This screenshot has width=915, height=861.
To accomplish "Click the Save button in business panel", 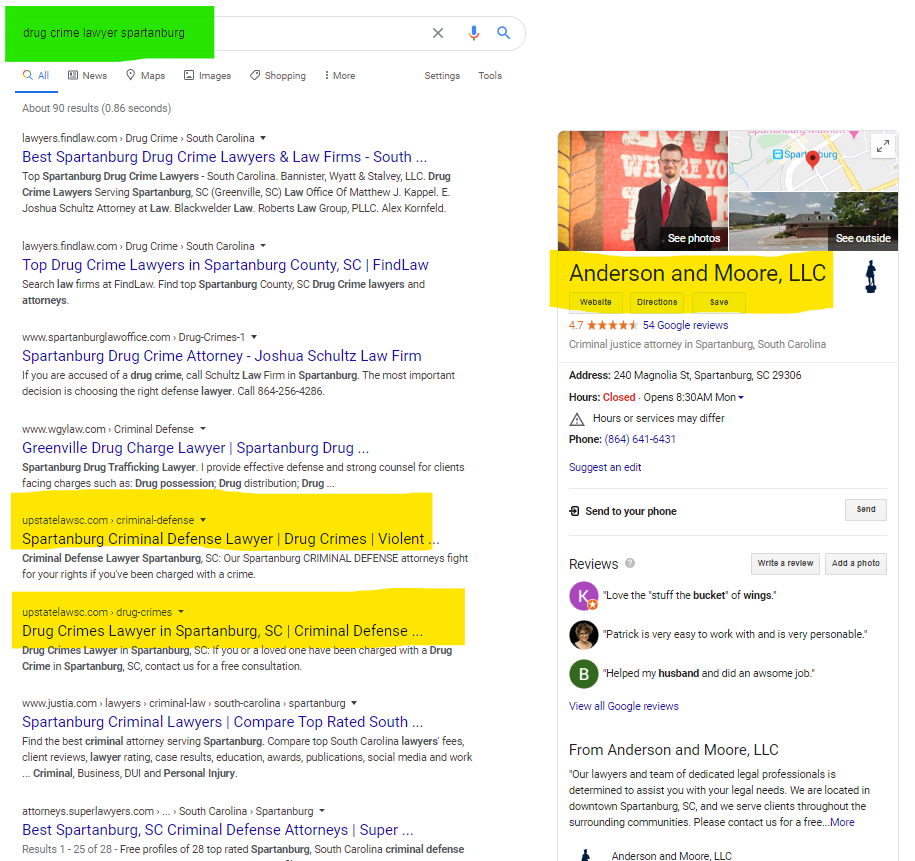I will [719, 302].
